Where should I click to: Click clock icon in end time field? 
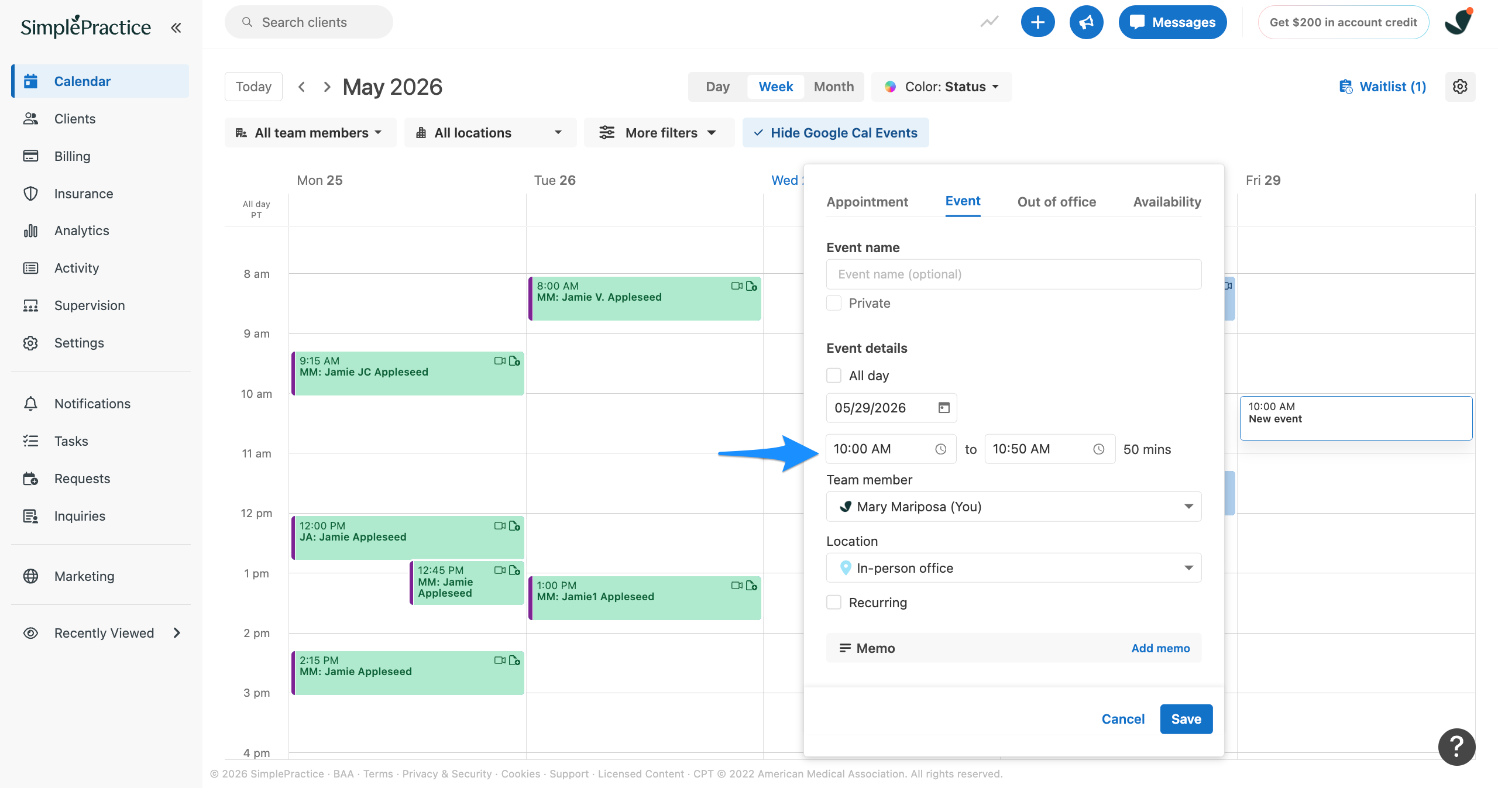pos(1099,449)
